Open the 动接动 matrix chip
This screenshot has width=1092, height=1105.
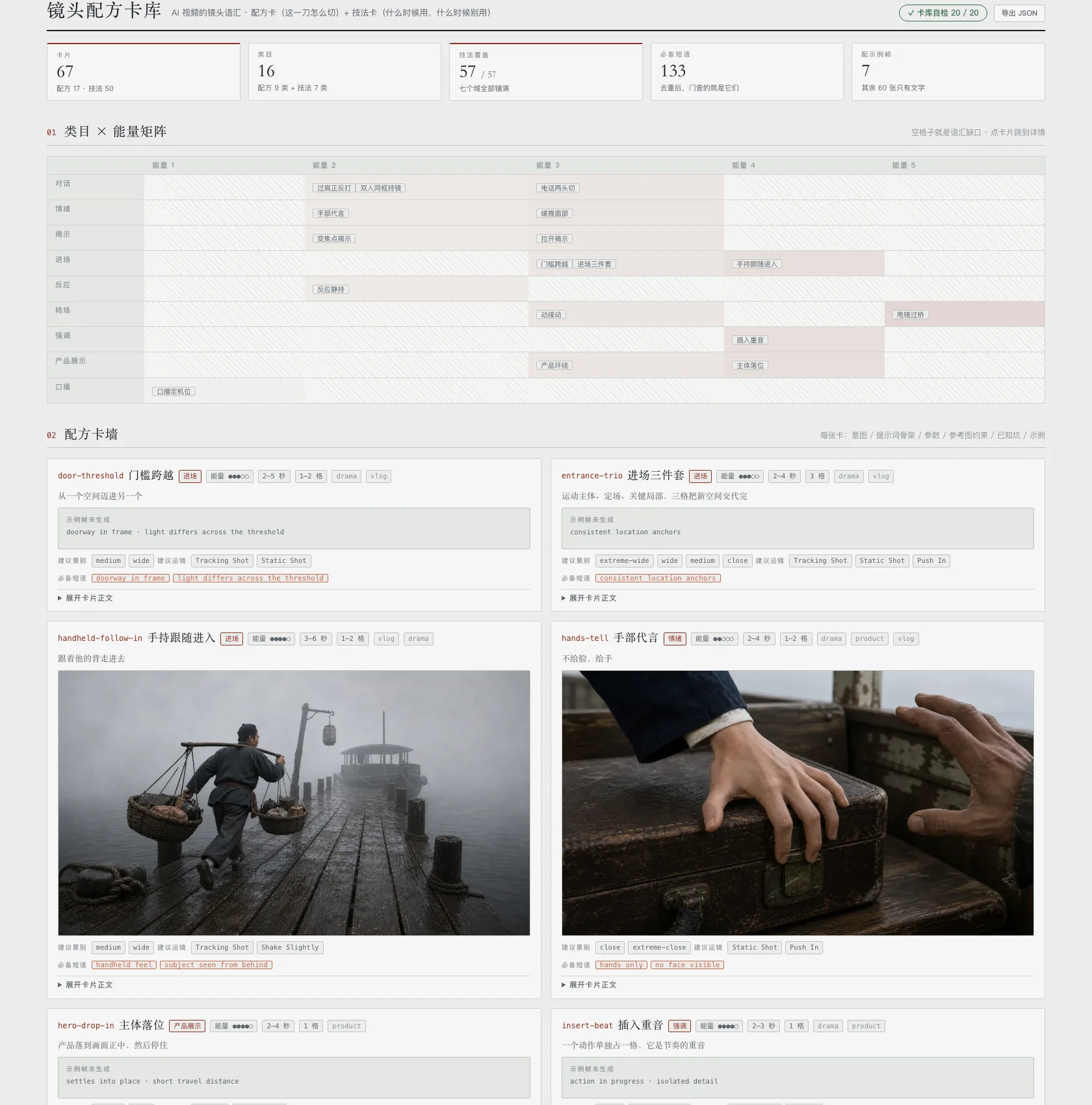pyautogui.click(x=551, y=315)
